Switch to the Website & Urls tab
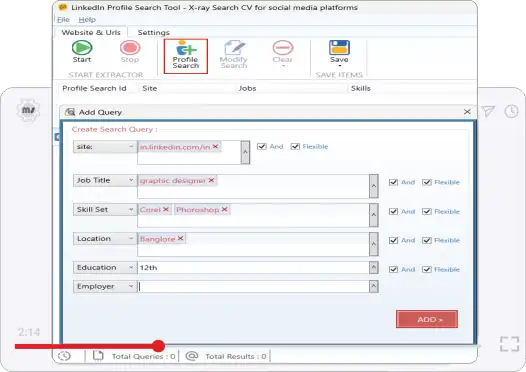Screen dimensions: 526x372 tap(91, 32)
